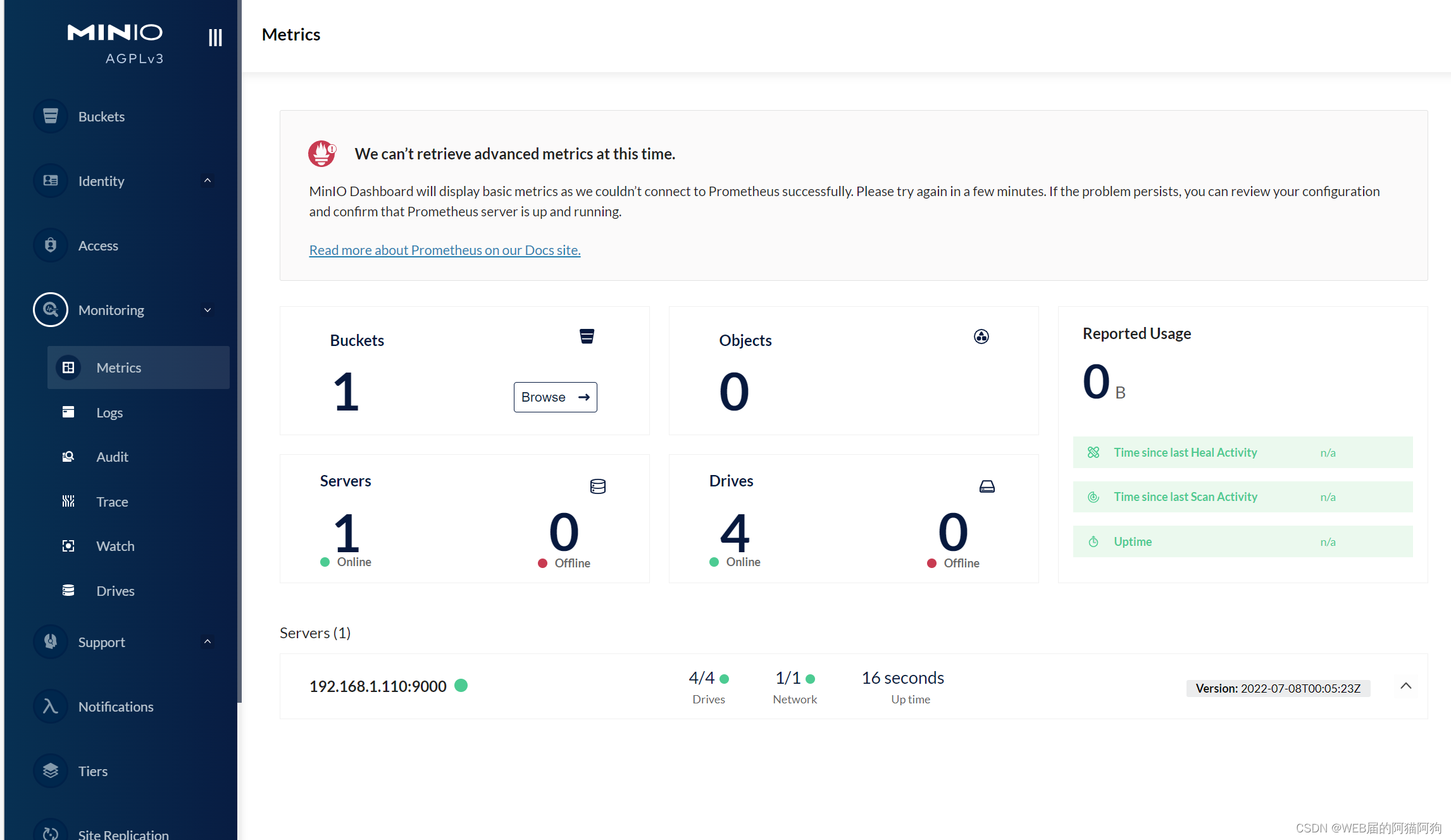
Task: Click the drive icon in Drives card
Action: pyautogui.click(x=987, y=486)
